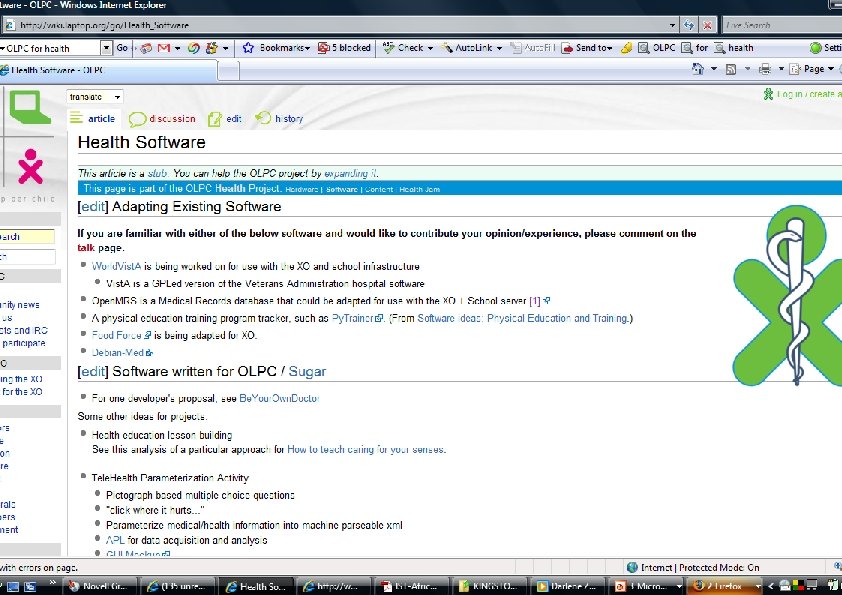The height and width of the screenshot is (595, 842).
Task: Click the yellow highlighter icon
Action: tap(626, 48)
